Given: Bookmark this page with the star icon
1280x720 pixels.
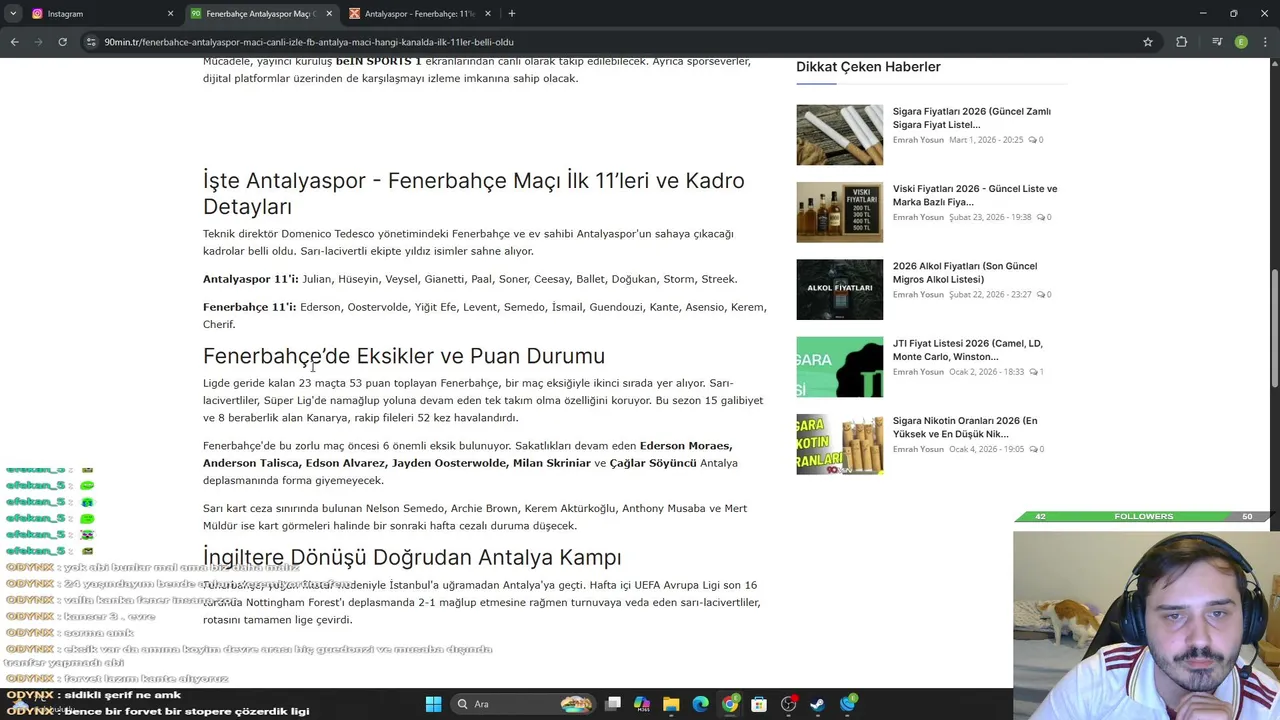Looking at the screenshot, I should (1148, 42).
